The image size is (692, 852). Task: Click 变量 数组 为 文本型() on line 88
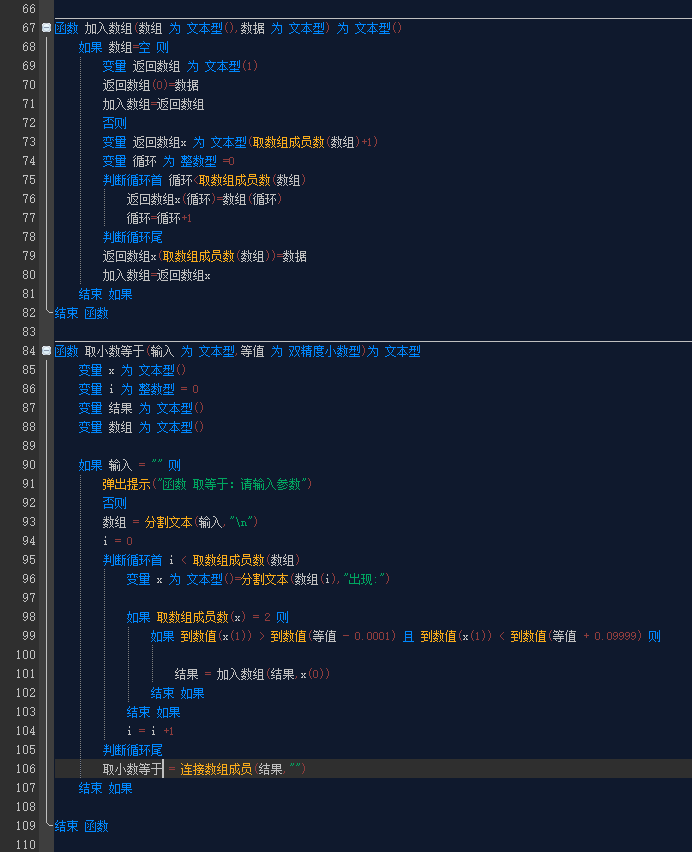click(141, 428)
